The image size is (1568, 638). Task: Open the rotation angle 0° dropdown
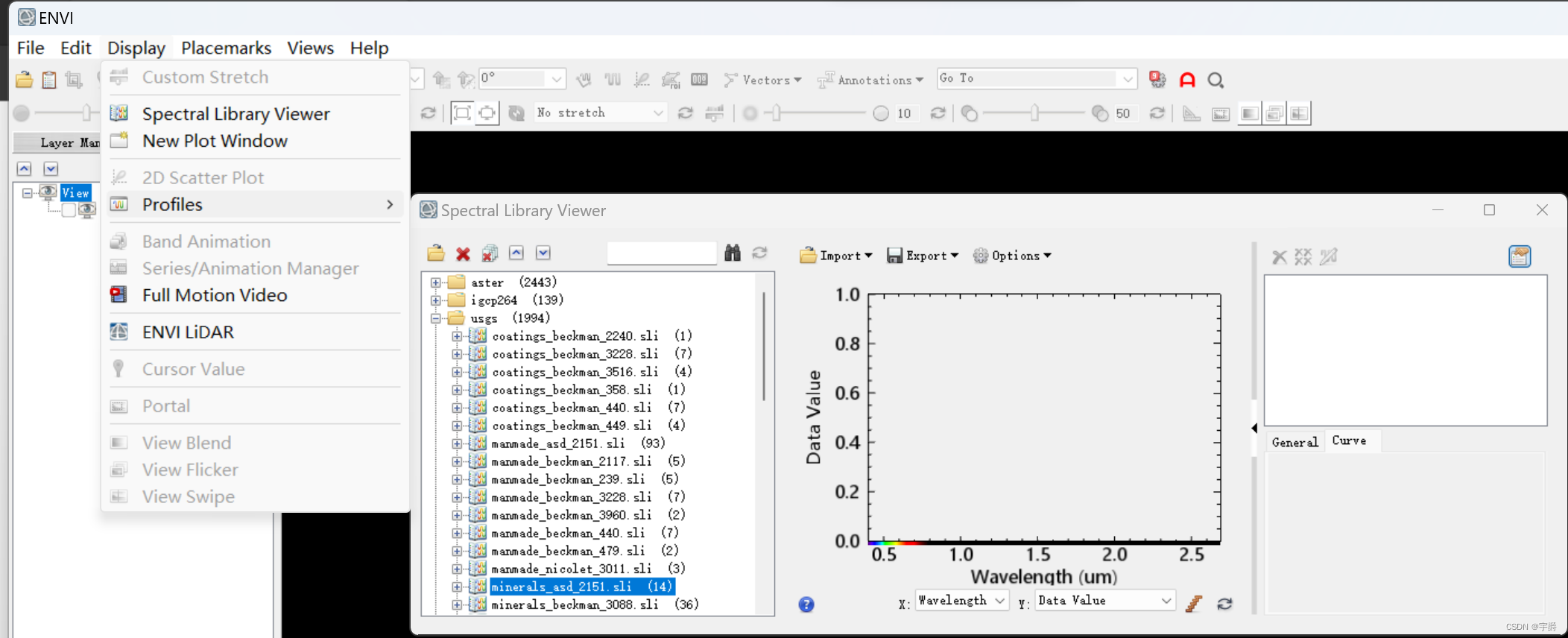tap(522, 78)
